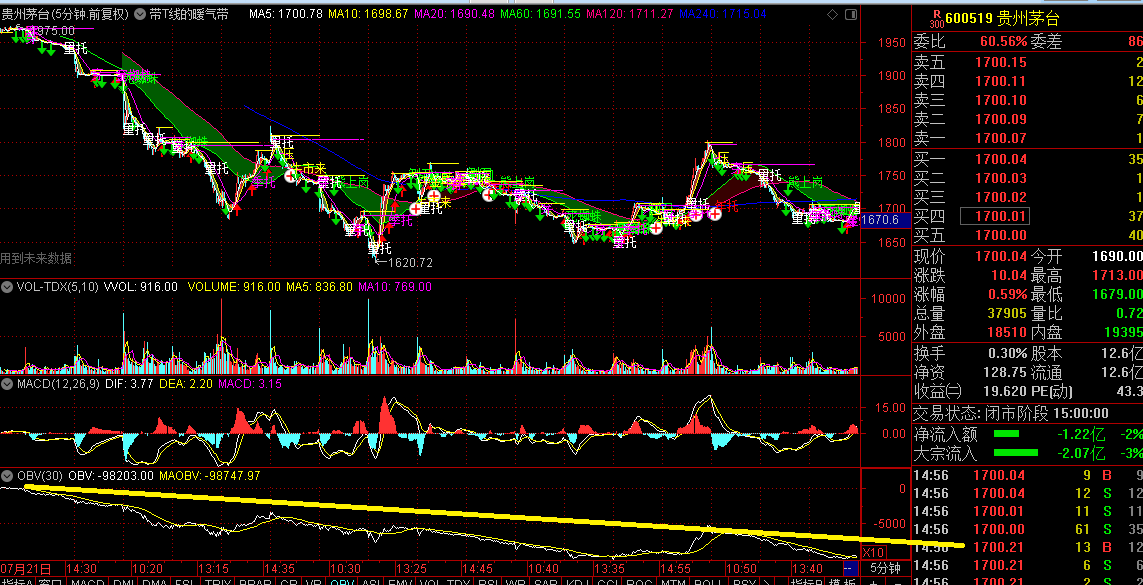The height and width of the screenshot is (585, 1143).
Task: Click the 最高 1713.00 value
Action: [1117, 275]
